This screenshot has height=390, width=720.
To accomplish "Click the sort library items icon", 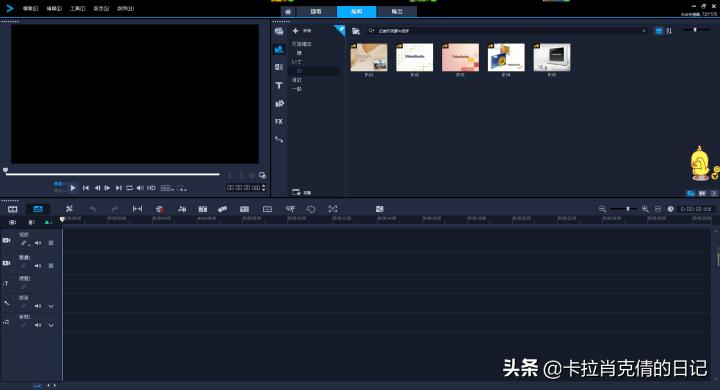I will [669, 31].
